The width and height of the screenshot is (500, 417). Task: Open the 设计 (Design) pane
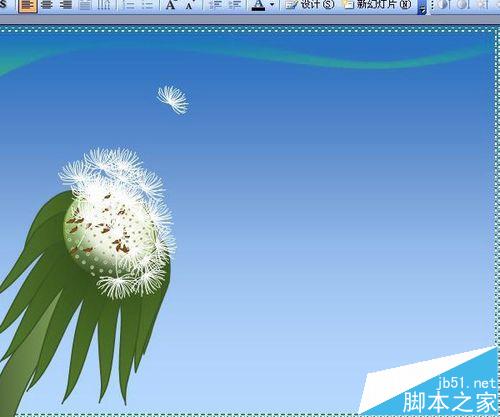tap(310, 5)
